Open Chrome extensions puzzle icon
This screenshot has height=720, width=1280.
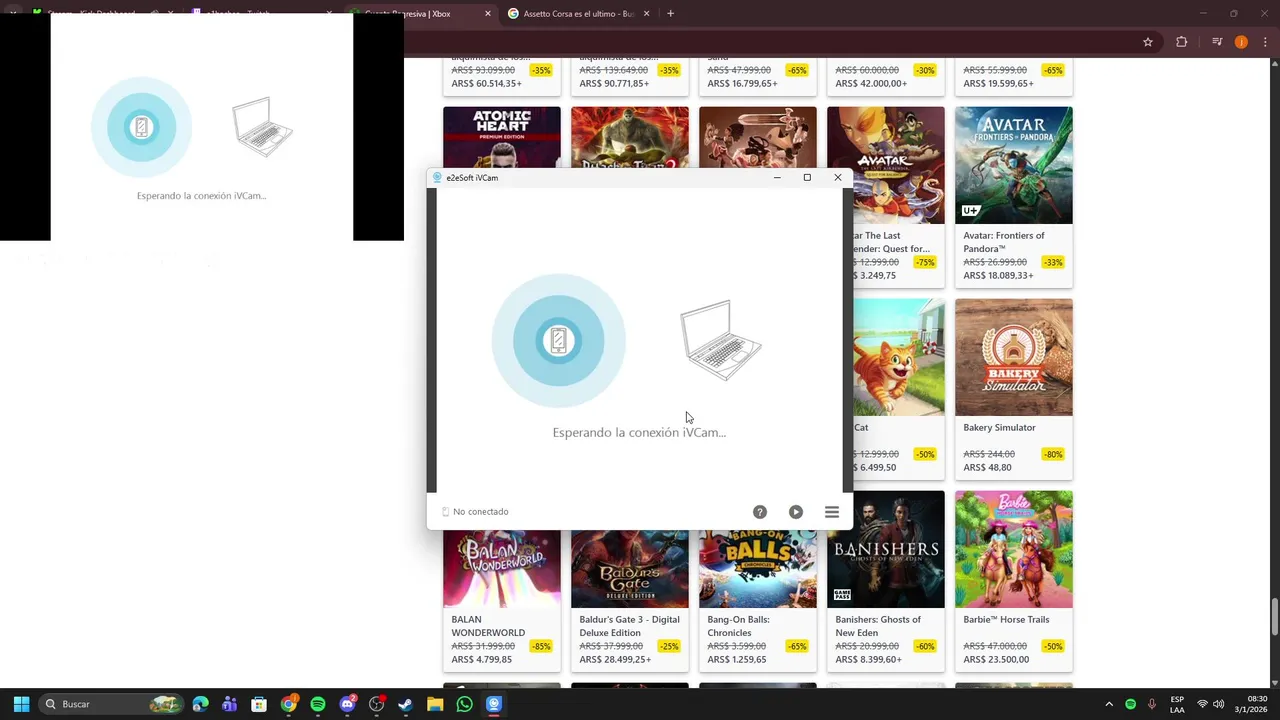1182,42
